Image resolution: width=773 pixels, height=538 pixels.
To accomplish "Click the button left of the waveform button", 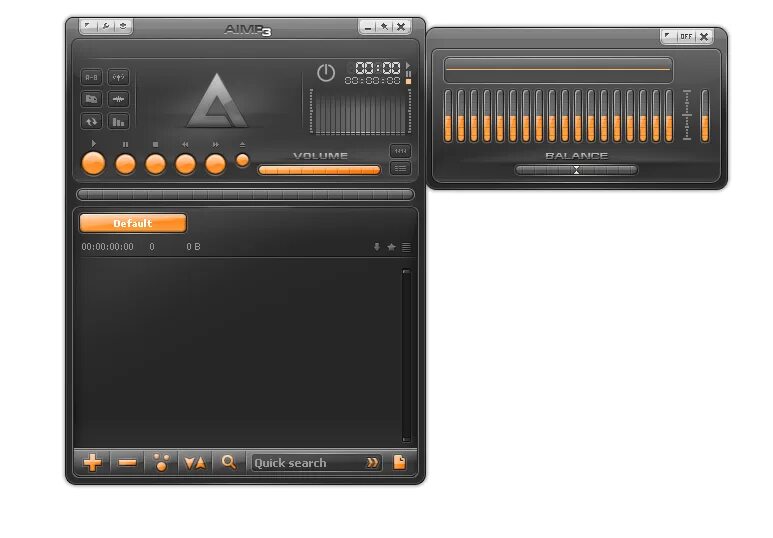I will [x=91, y=99].
